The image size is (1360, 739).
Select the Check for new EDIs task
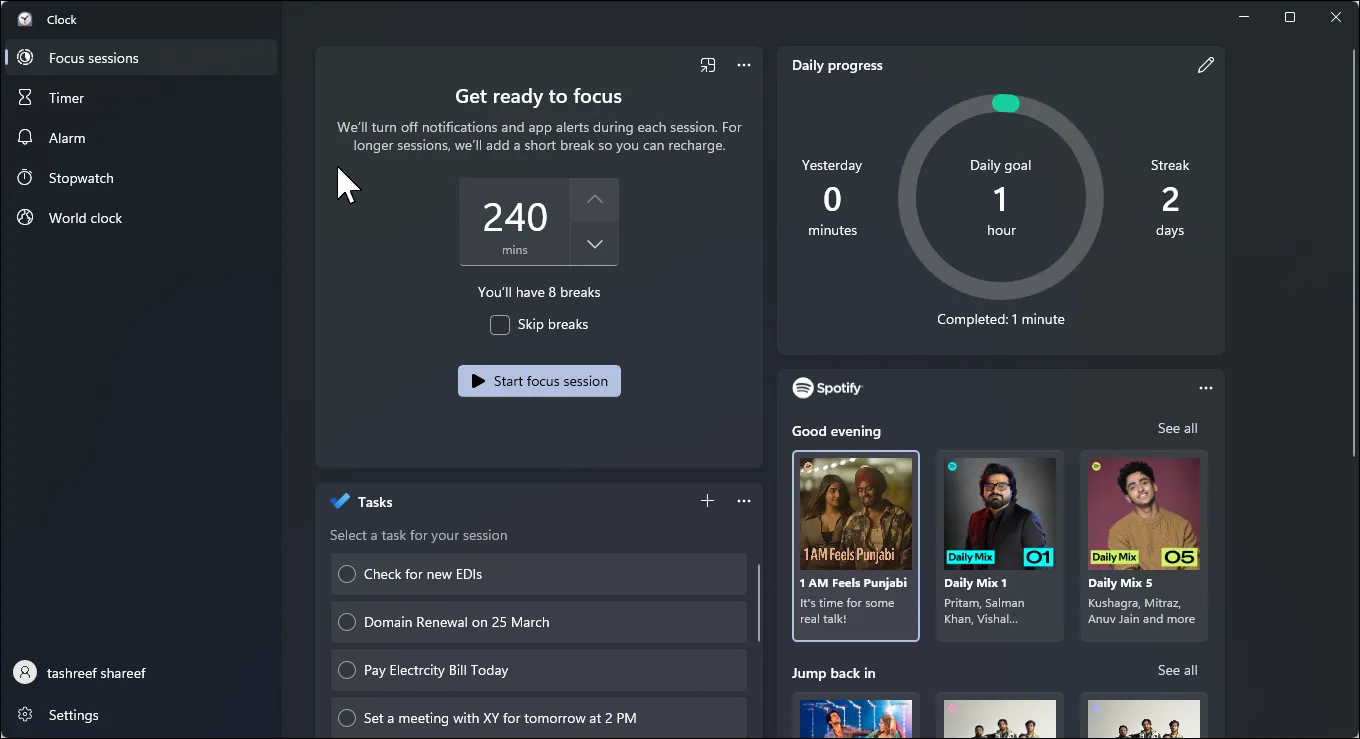(347, 574)
